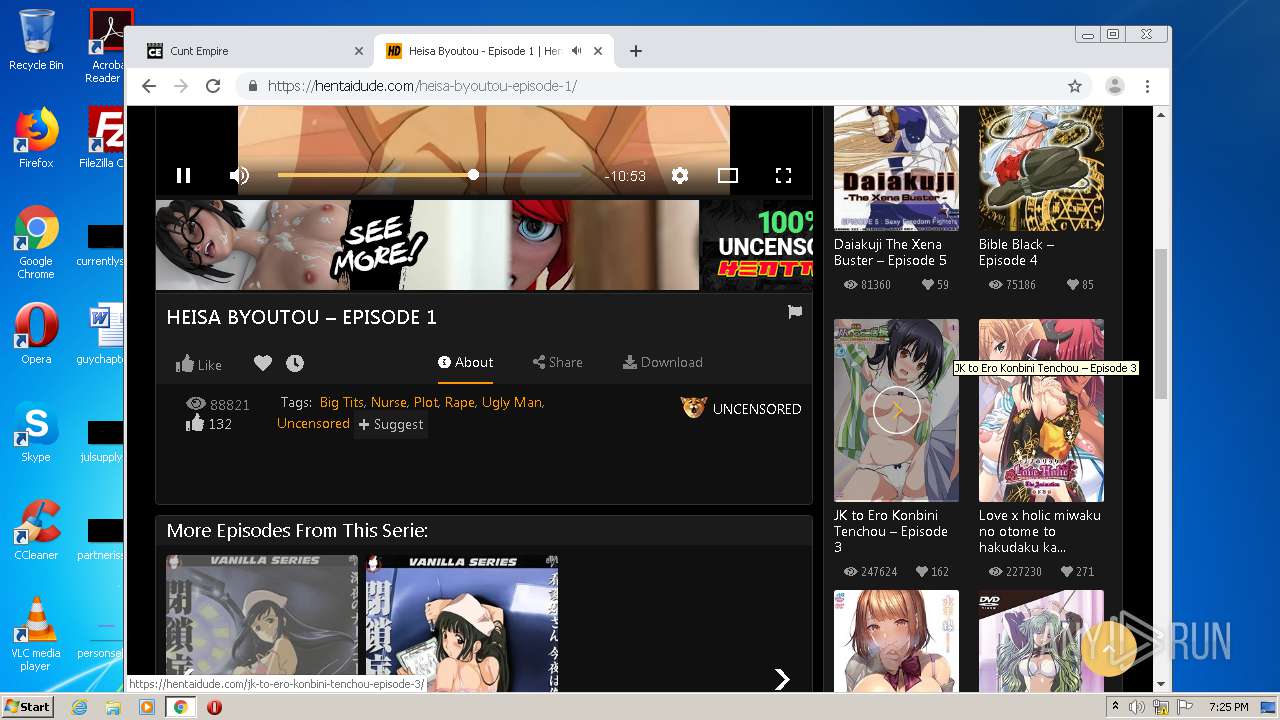1280x720 pixels.
Task: Launch Internet Explorer from the taskbar
Action: point(79,707)
